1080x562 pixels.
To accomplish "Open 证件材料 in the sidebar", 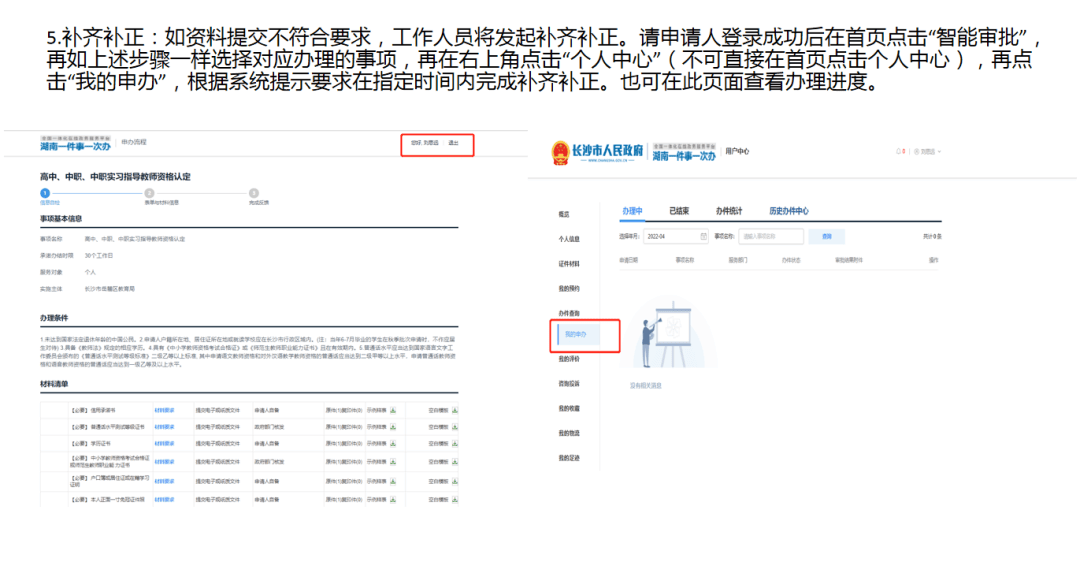I will point(569,264).
